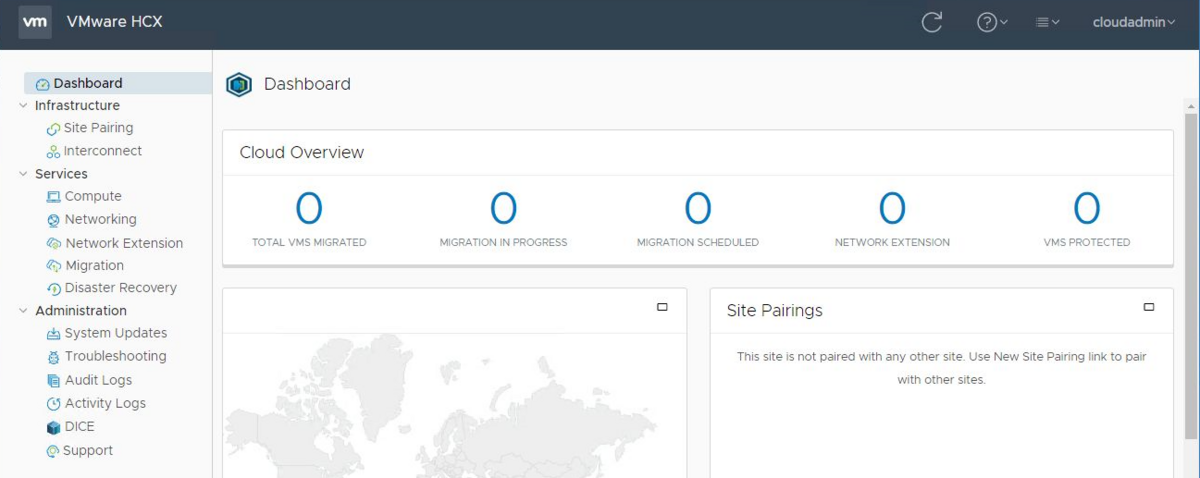Screen dimensions: 1200x478
Task: Click the Migration cloud icon
Action: (x=54, y=266)
